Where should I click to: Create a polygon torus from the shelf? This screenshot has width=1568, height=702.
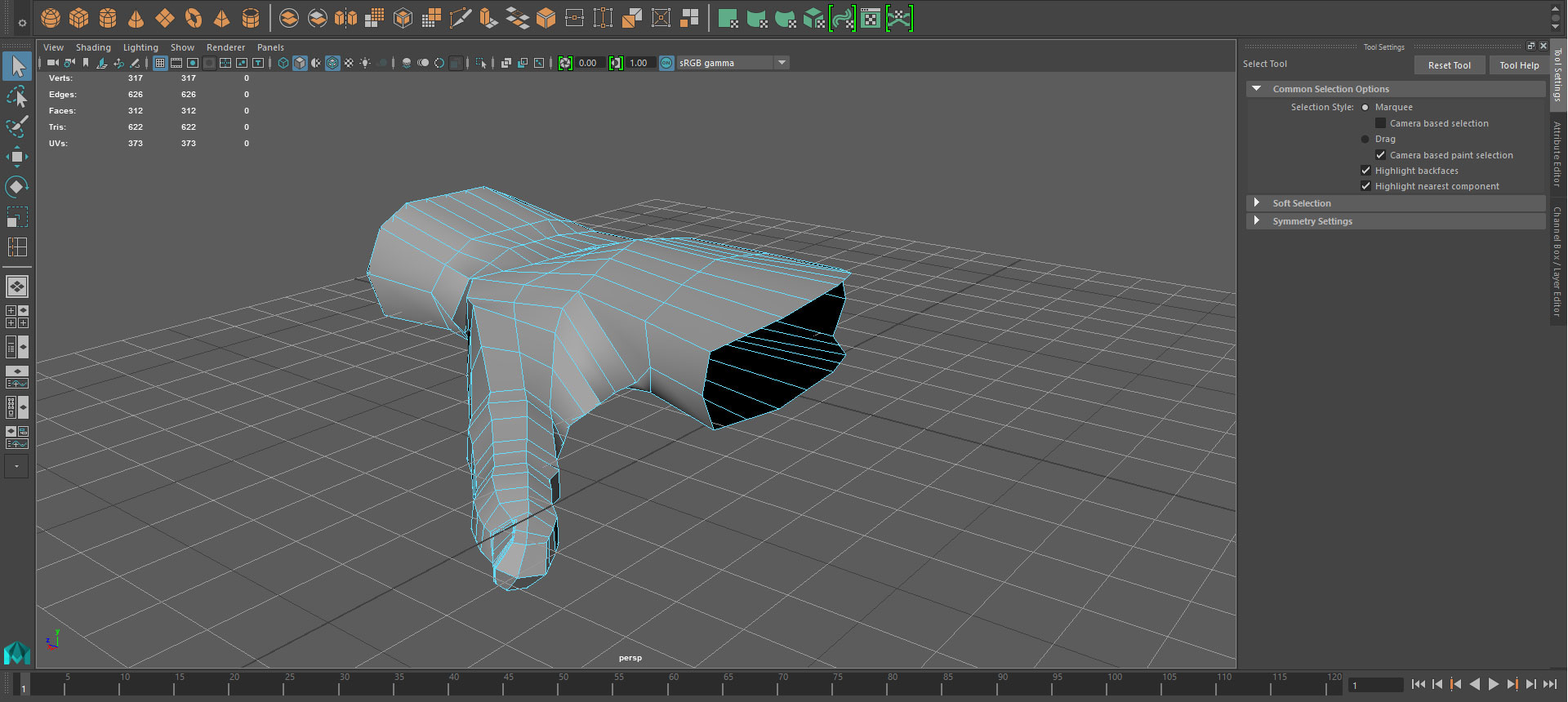coord(194,18)
